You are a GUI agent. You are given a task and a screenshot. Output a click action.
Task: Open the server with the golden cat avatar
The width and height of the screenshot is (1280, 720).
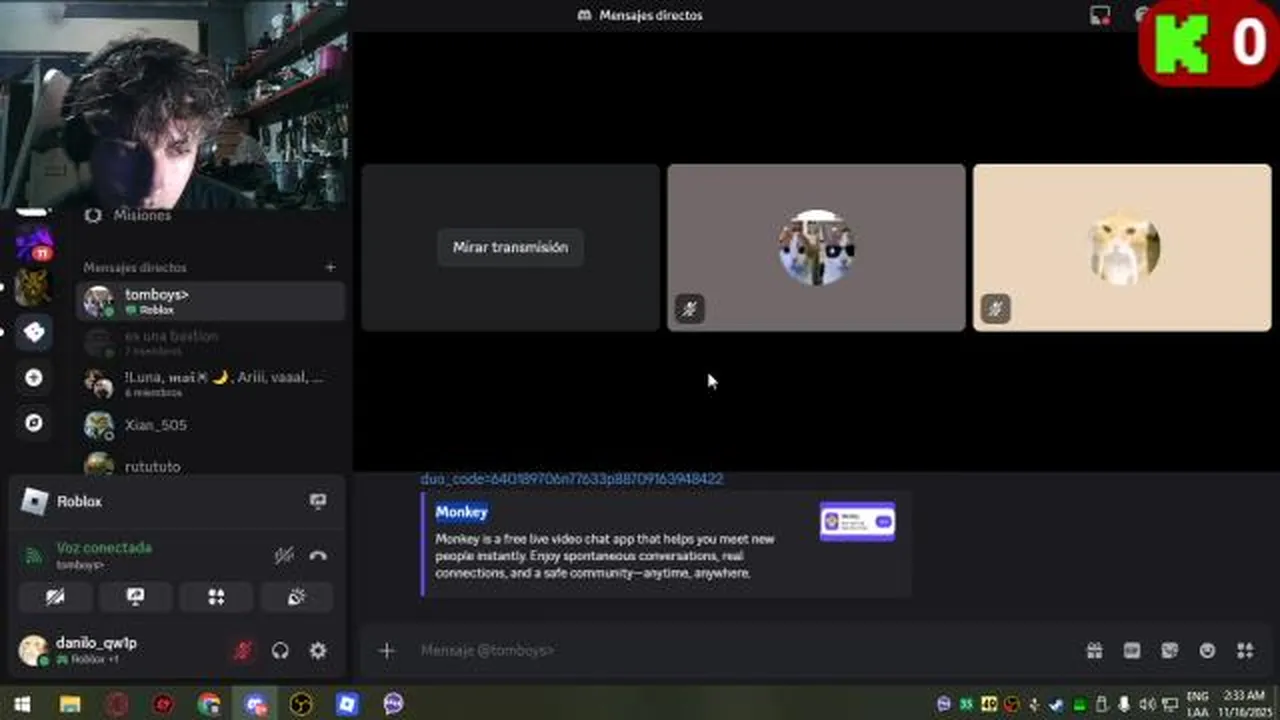coord(34,288)
